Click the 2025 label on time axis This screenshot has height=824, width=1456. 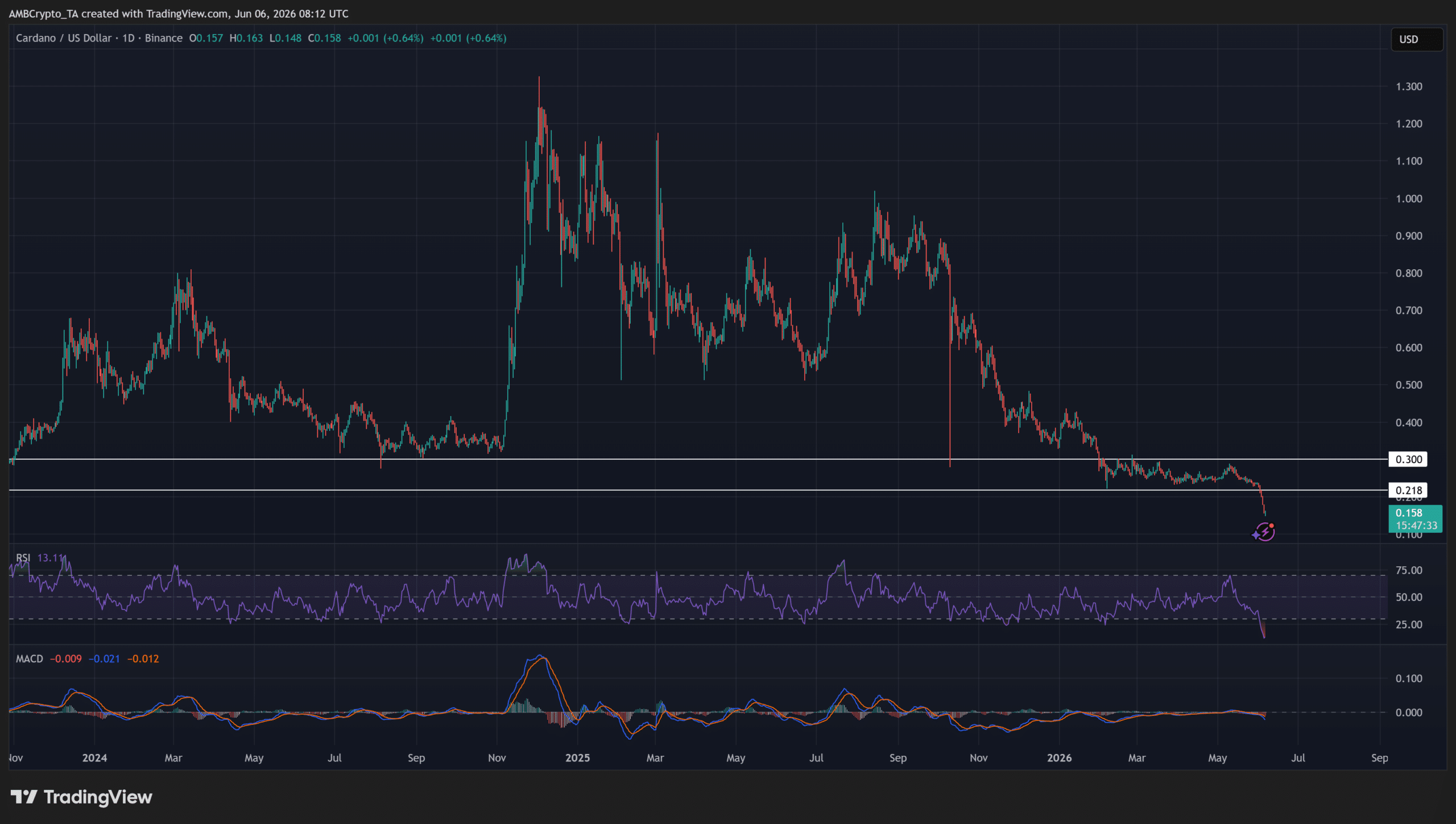point(577,758)
